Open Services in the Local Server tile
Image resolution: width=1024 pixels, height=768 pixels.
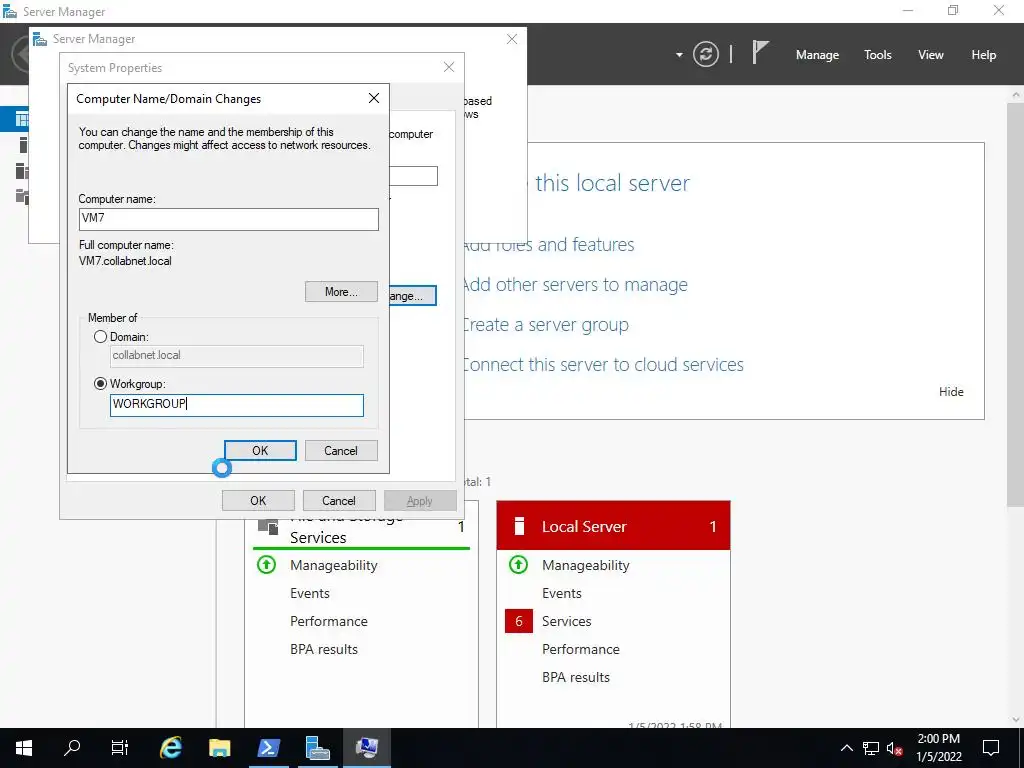coord(566,622)
